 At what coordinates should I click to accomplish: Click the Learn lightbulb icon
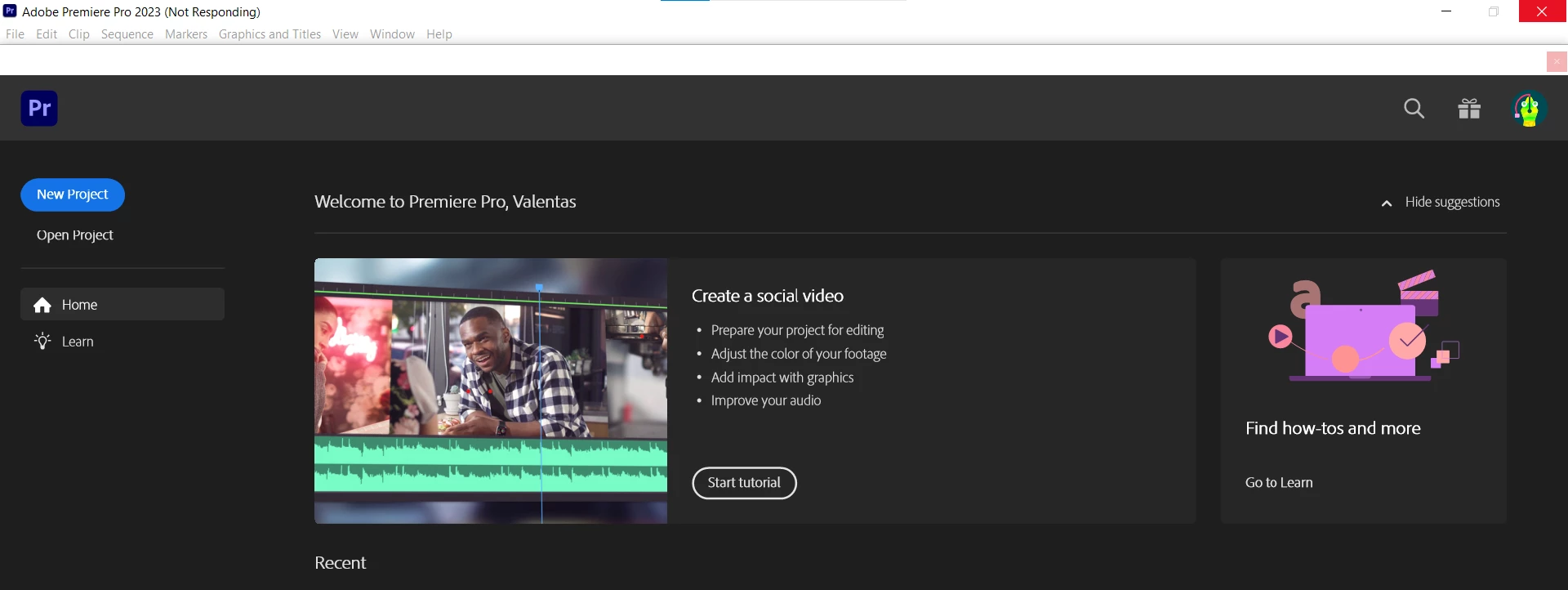pyautogui.click(x=42, y=341)
